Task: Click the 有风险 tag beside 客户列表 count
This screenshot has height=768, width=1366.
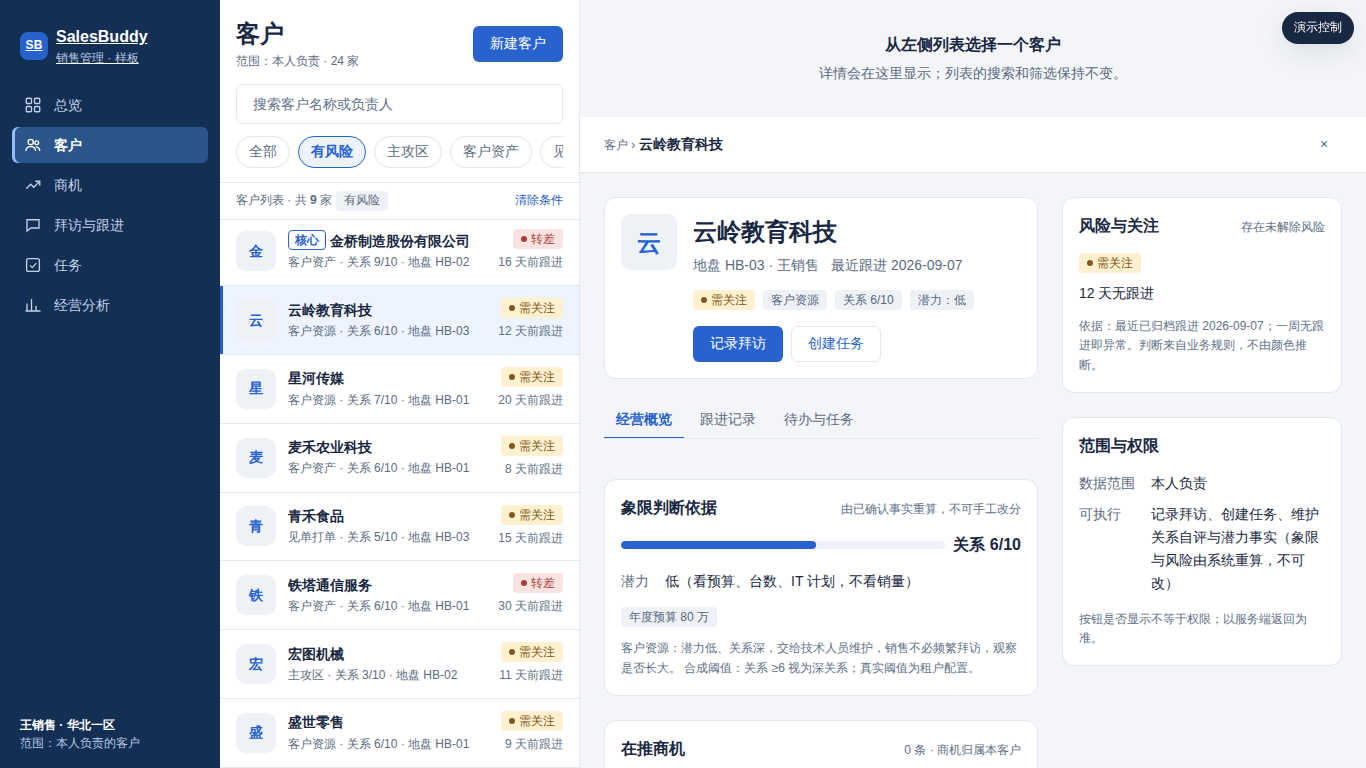Action: pyautogui.click(x=362, y=200)
